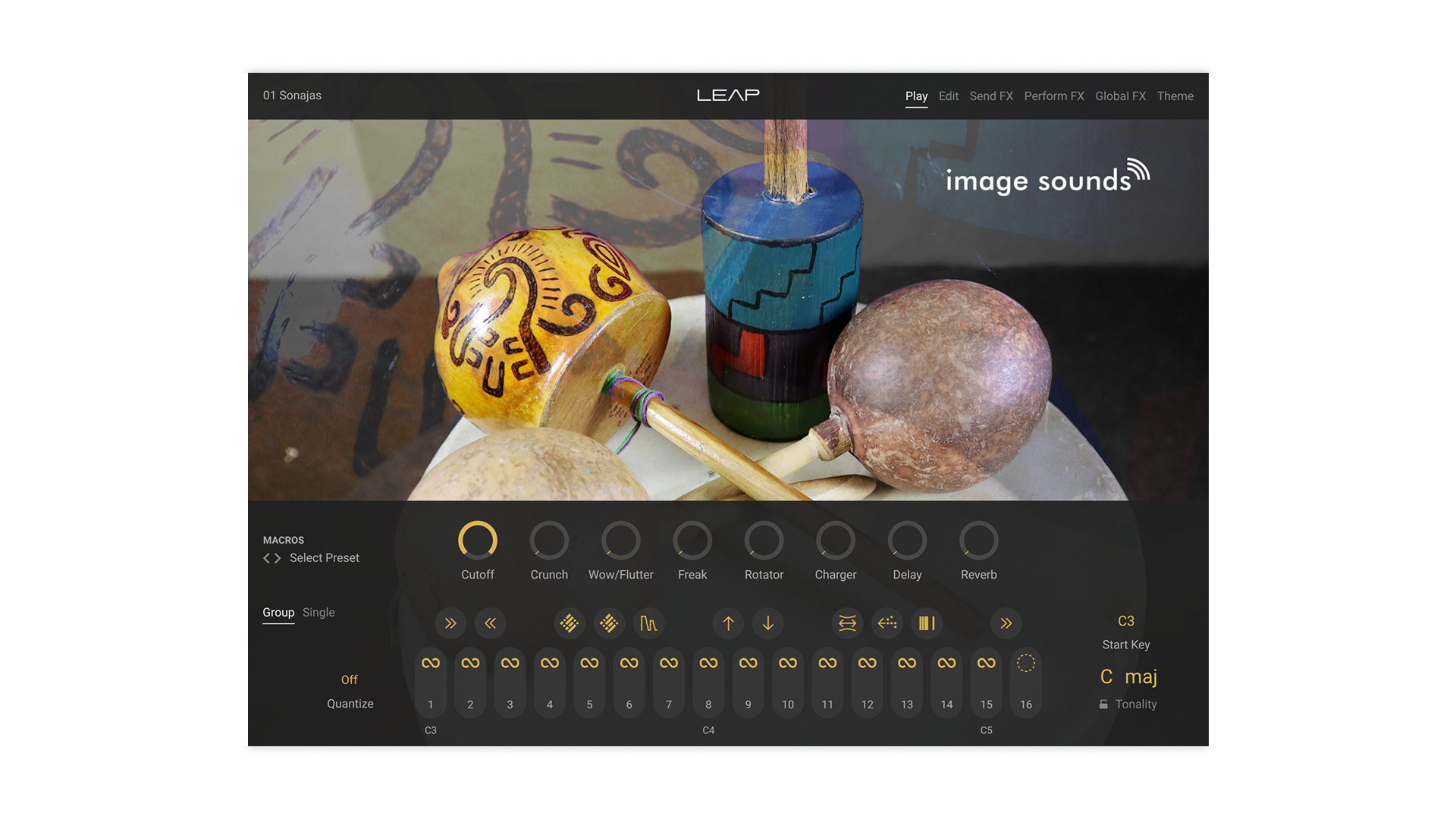The image size is (1456, 819).
Task: Enable loop mode on pad 16
Action: point(1025,662)
